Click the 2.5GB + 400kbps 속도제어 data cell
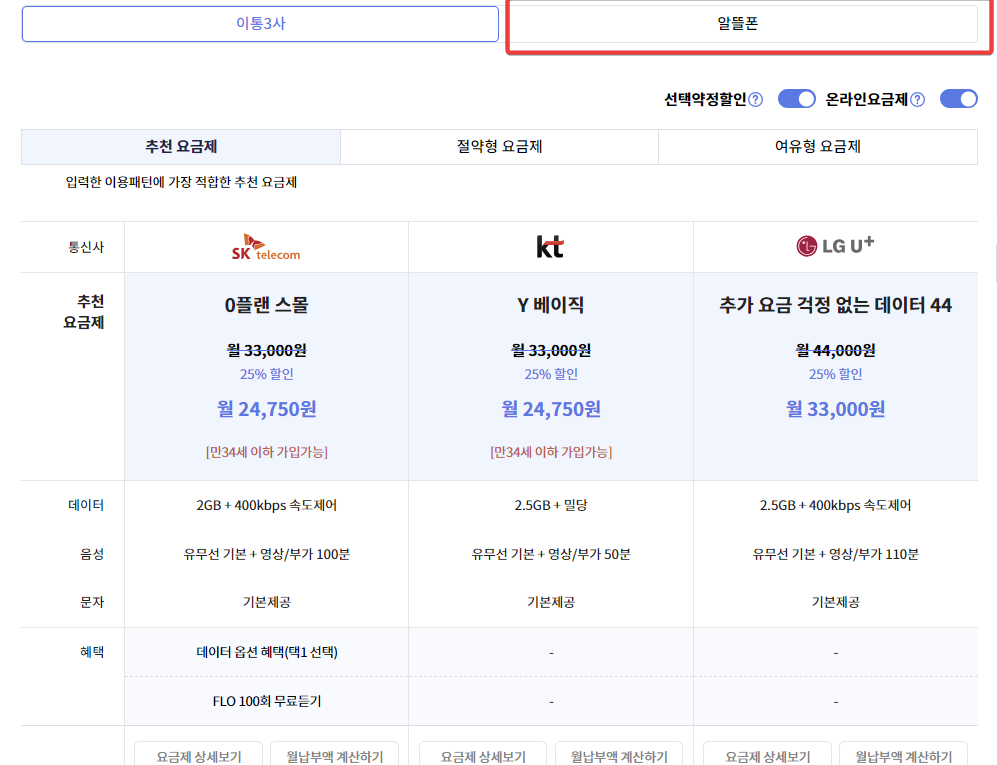Screen dimensions: 997x765 (835, 506)
